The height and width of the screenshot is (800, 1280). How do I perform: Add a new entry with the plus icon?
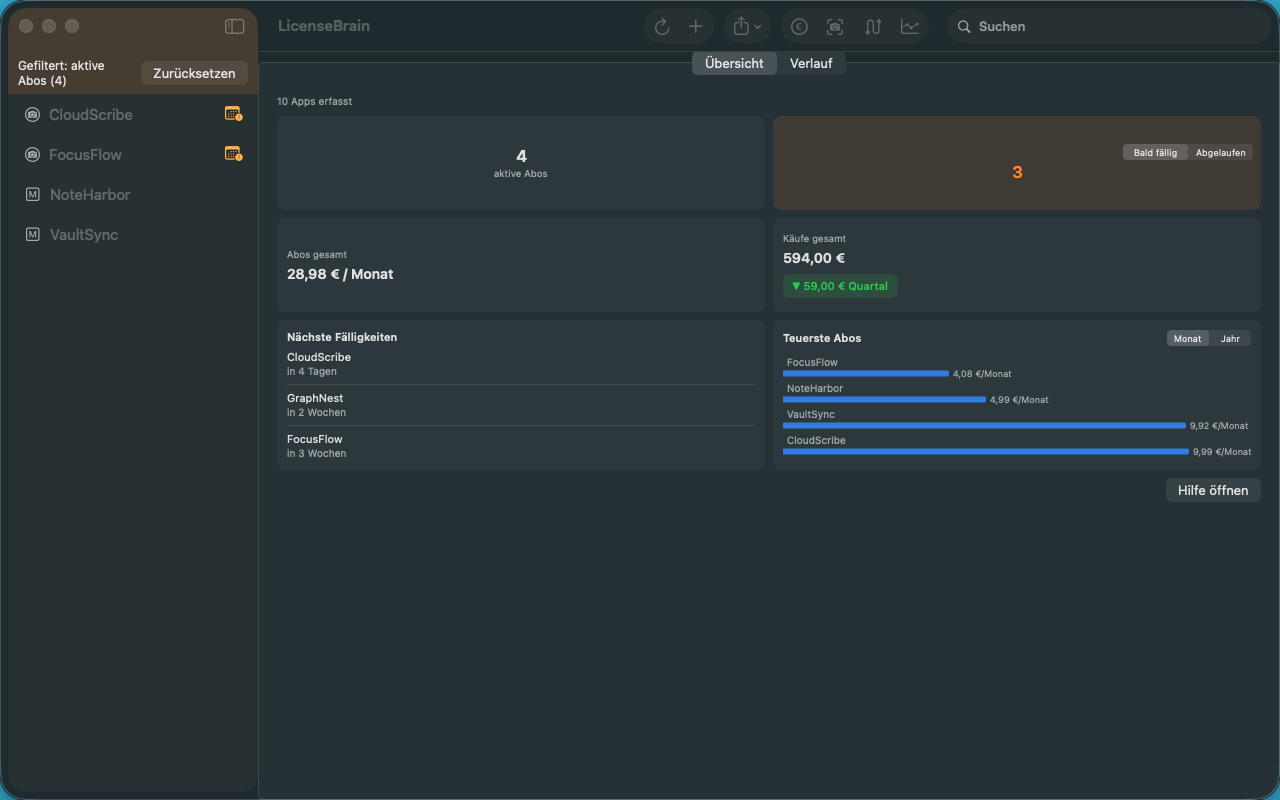point(696,27)
